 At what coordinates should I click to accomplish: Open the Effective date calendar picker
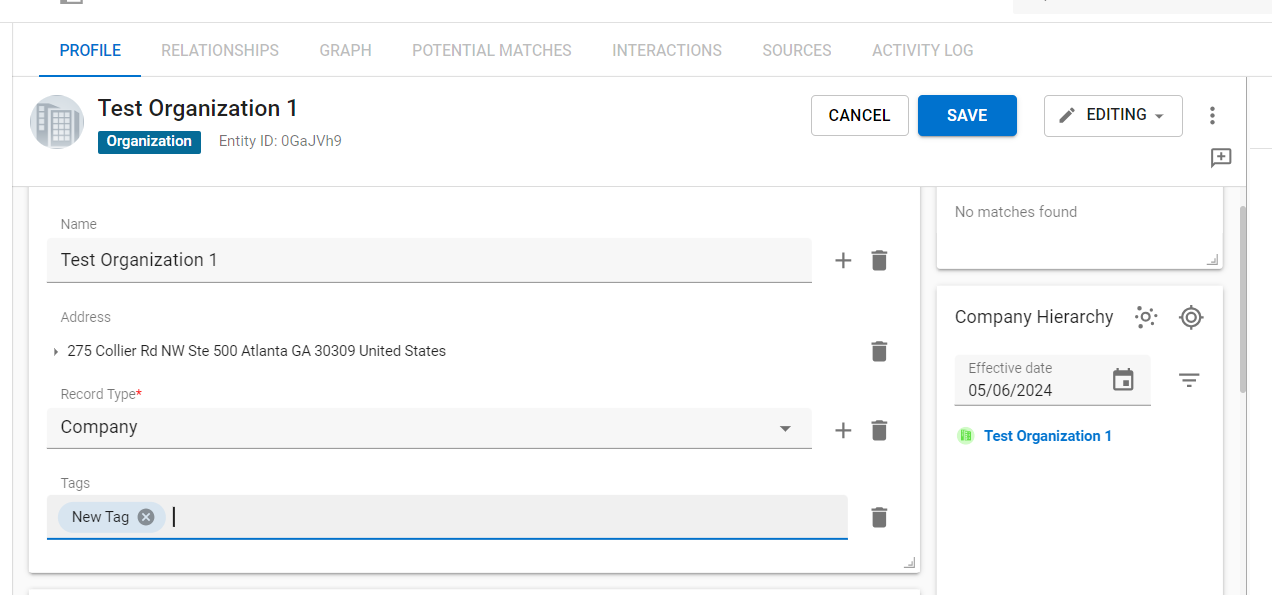(x=1123, y=380)
